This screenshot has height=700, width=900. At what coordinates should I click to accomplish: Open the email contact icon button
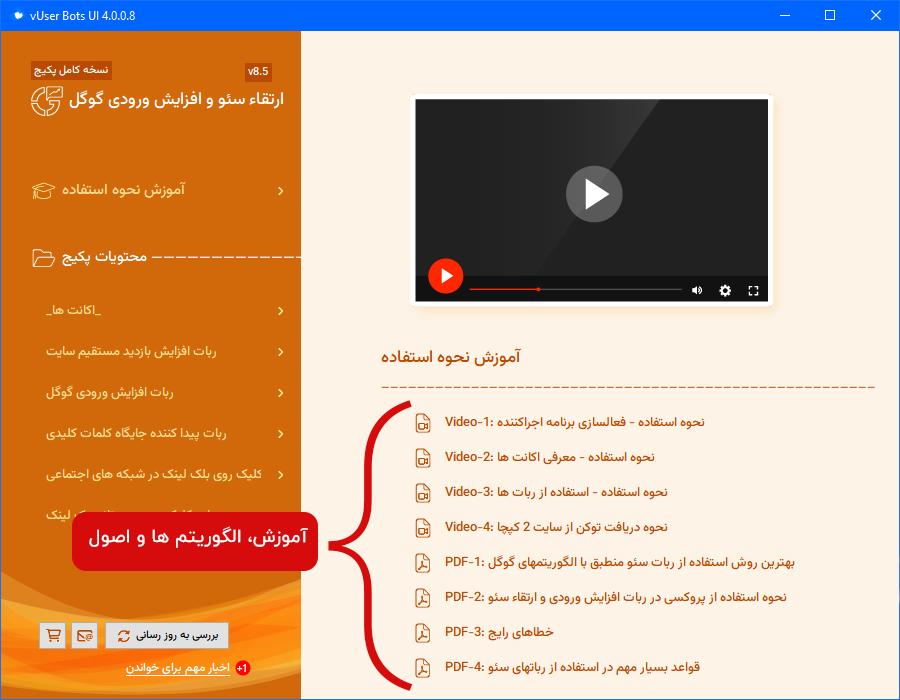tap(84, 635)
